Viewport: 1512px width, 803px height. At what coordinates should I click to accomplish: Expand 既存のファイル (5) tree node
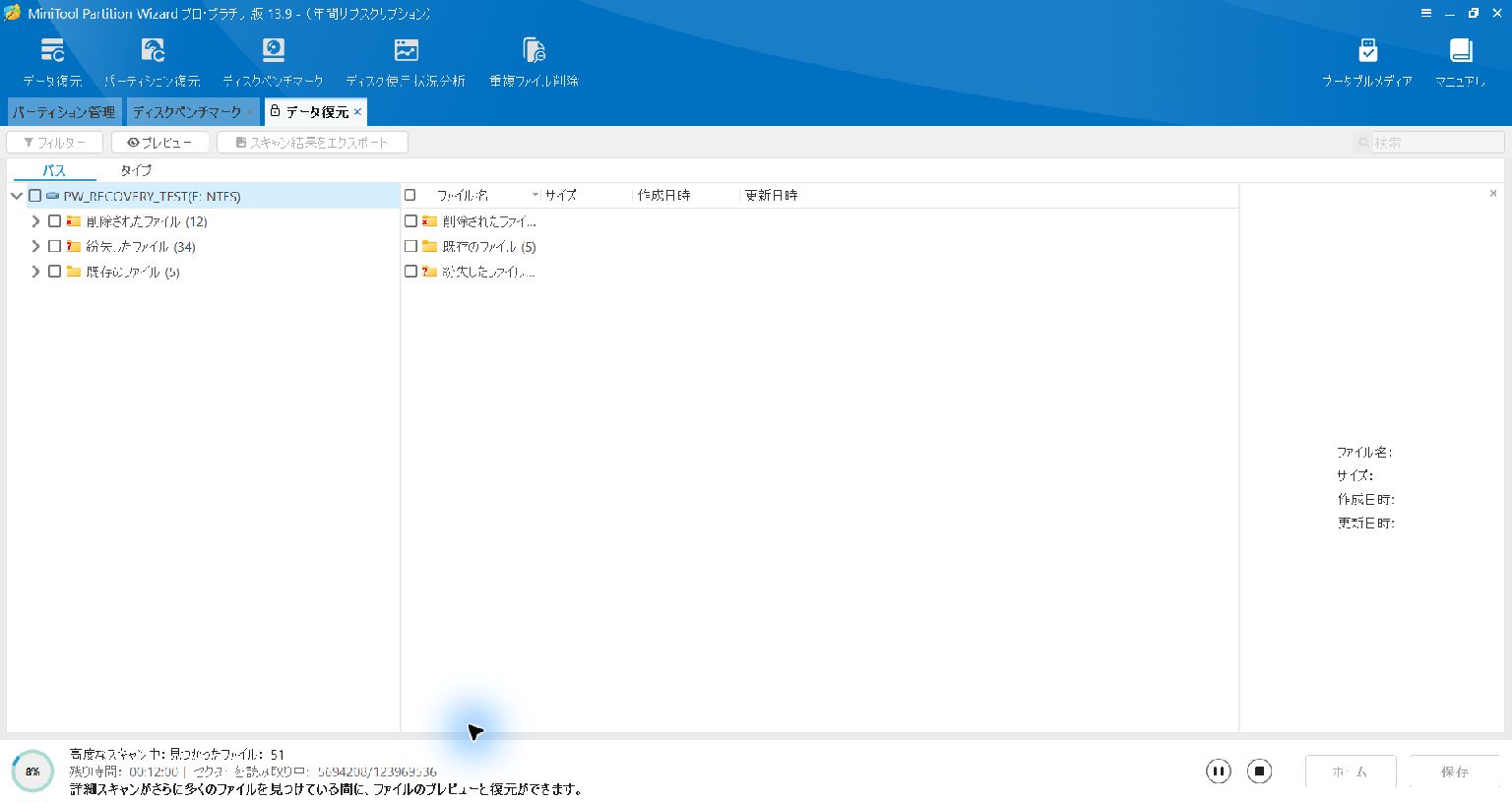(35, 272)
